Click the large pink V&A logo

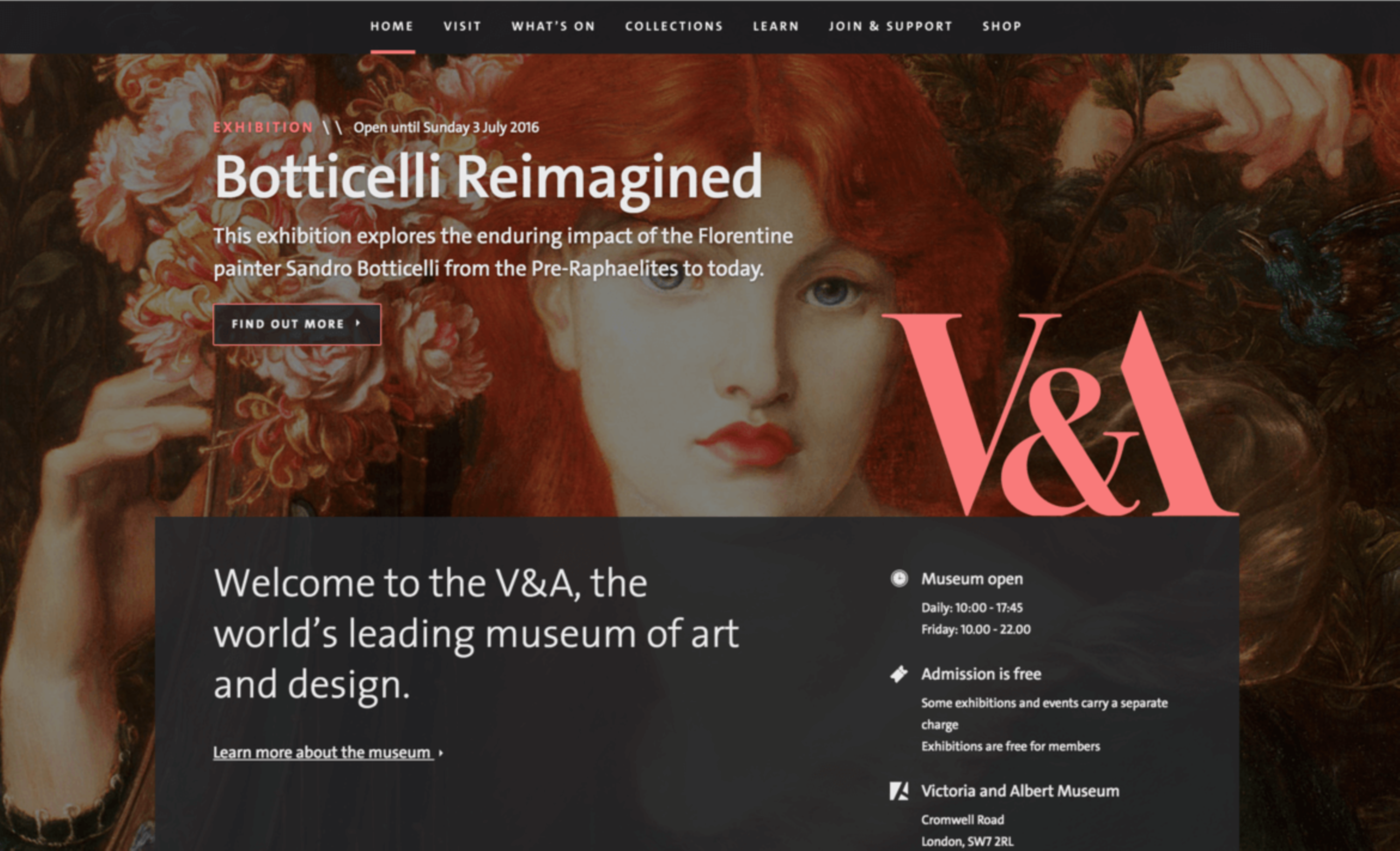1060,414
